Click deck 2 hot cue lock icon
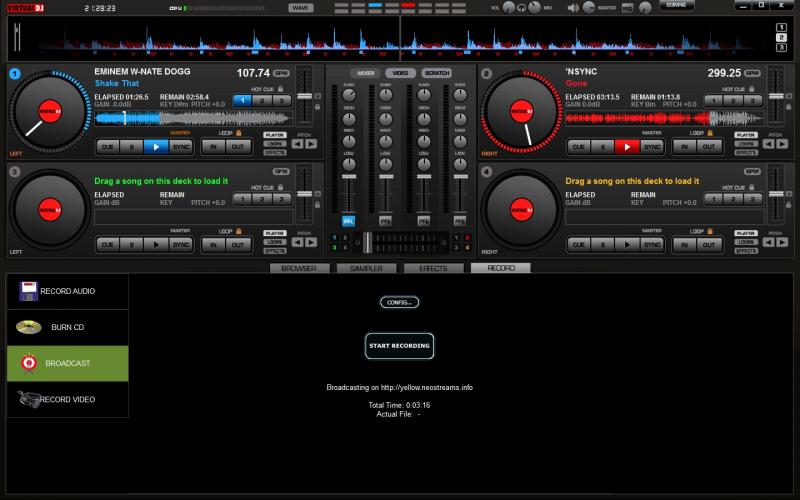The height and width of the screenshot is (500, 800). tap(752, 89)
